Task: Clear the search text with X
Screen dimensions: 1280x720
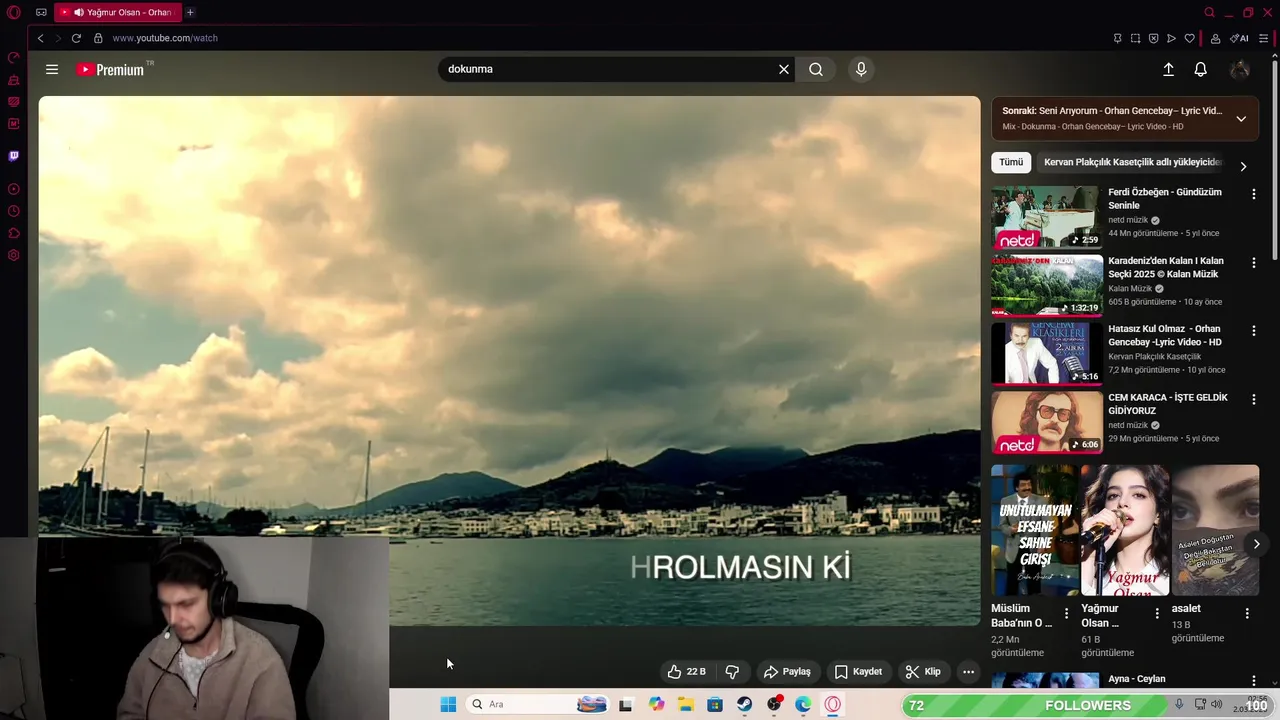Action: [x=784, y=69]
